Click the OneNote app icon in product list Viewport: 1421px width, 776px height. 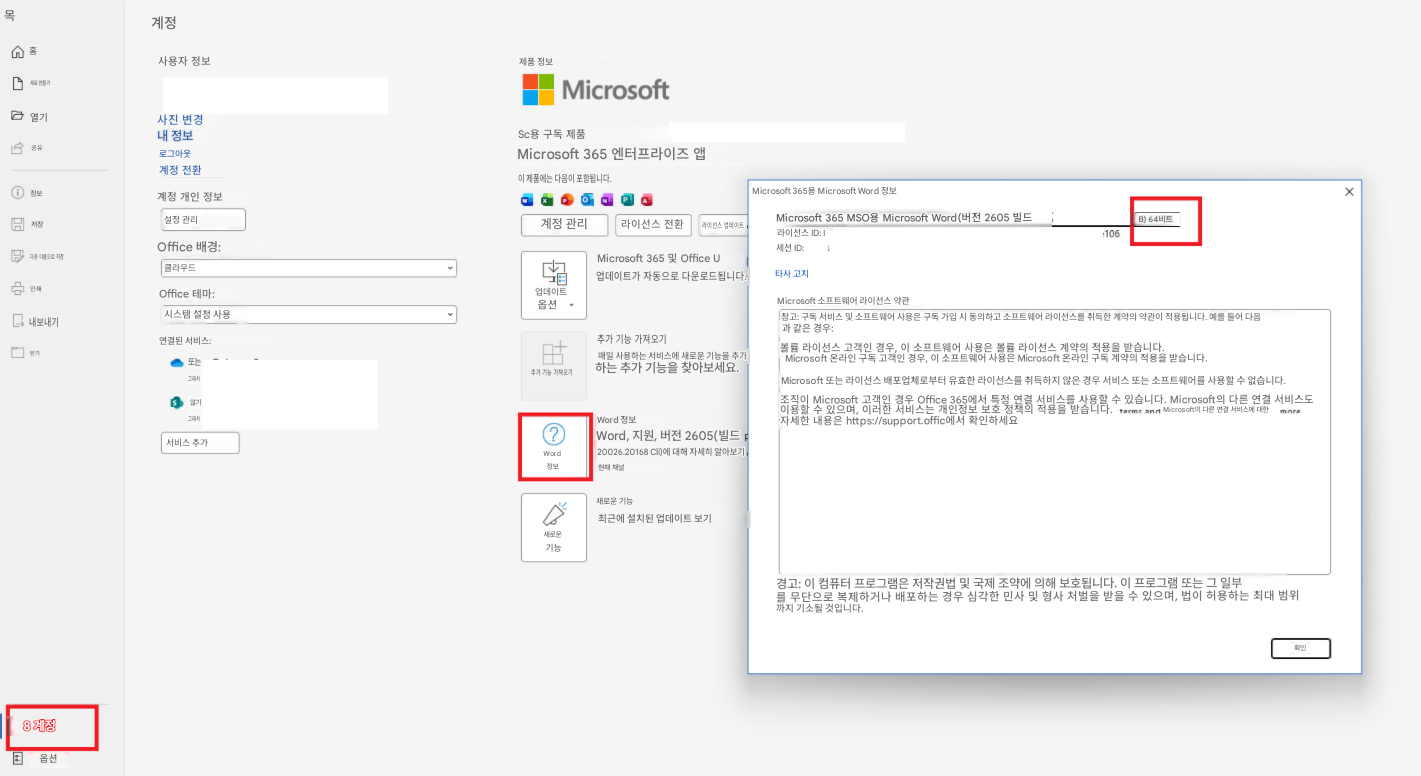pyautogui.click(x=607, y=200)
